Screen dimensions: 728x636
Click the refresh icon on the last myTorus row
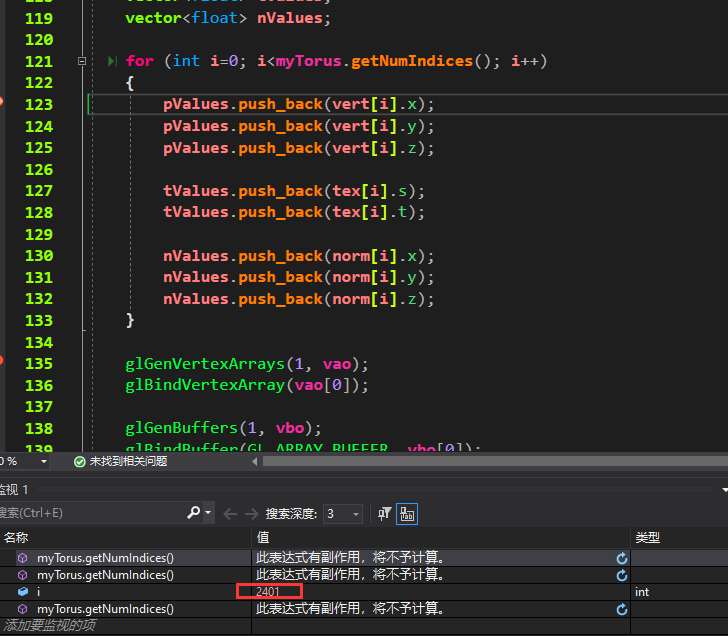[622, 609]
